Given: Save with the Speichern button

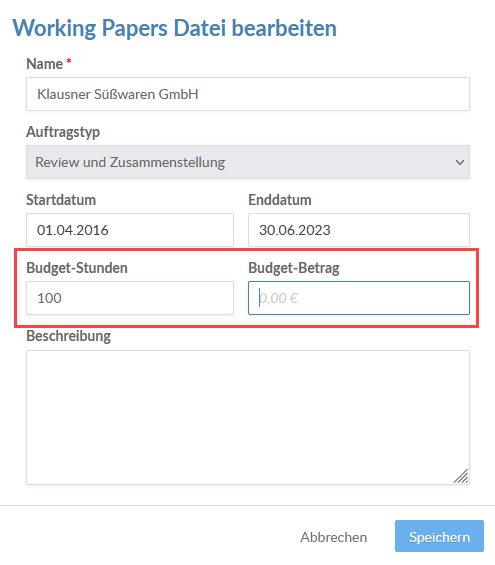Looking at the screenshot, I should pyautogui.click(x=439, y=536).
